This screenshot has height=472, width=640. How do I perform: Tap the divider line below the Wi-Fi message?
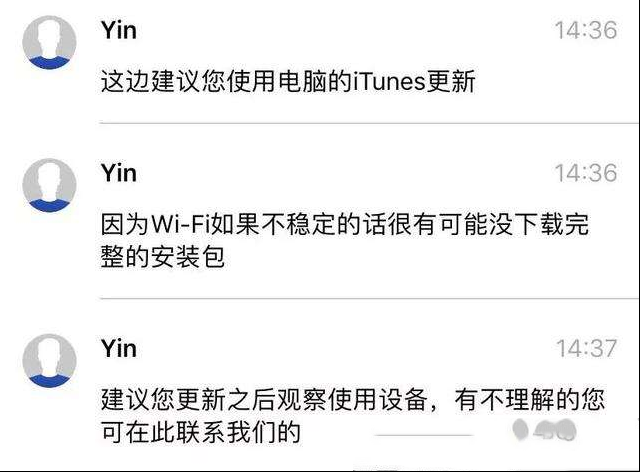coord(369,298)
